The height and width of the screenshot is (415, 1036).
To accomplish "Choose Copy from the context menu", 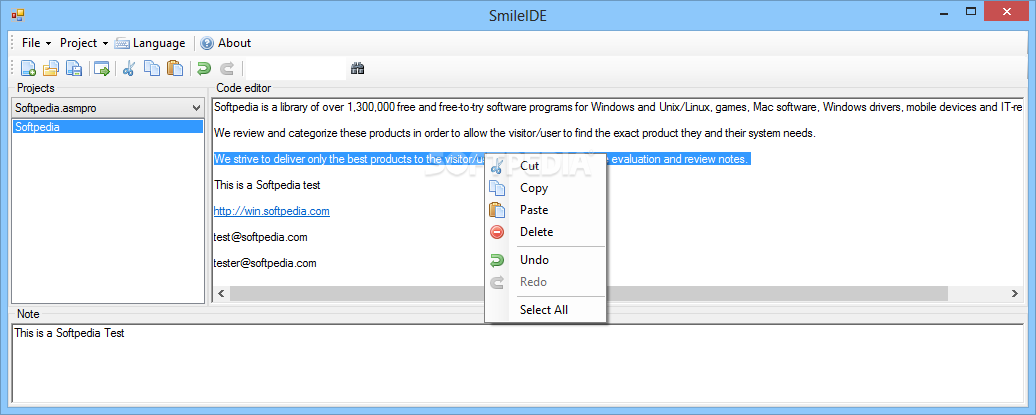I will 545,188.
